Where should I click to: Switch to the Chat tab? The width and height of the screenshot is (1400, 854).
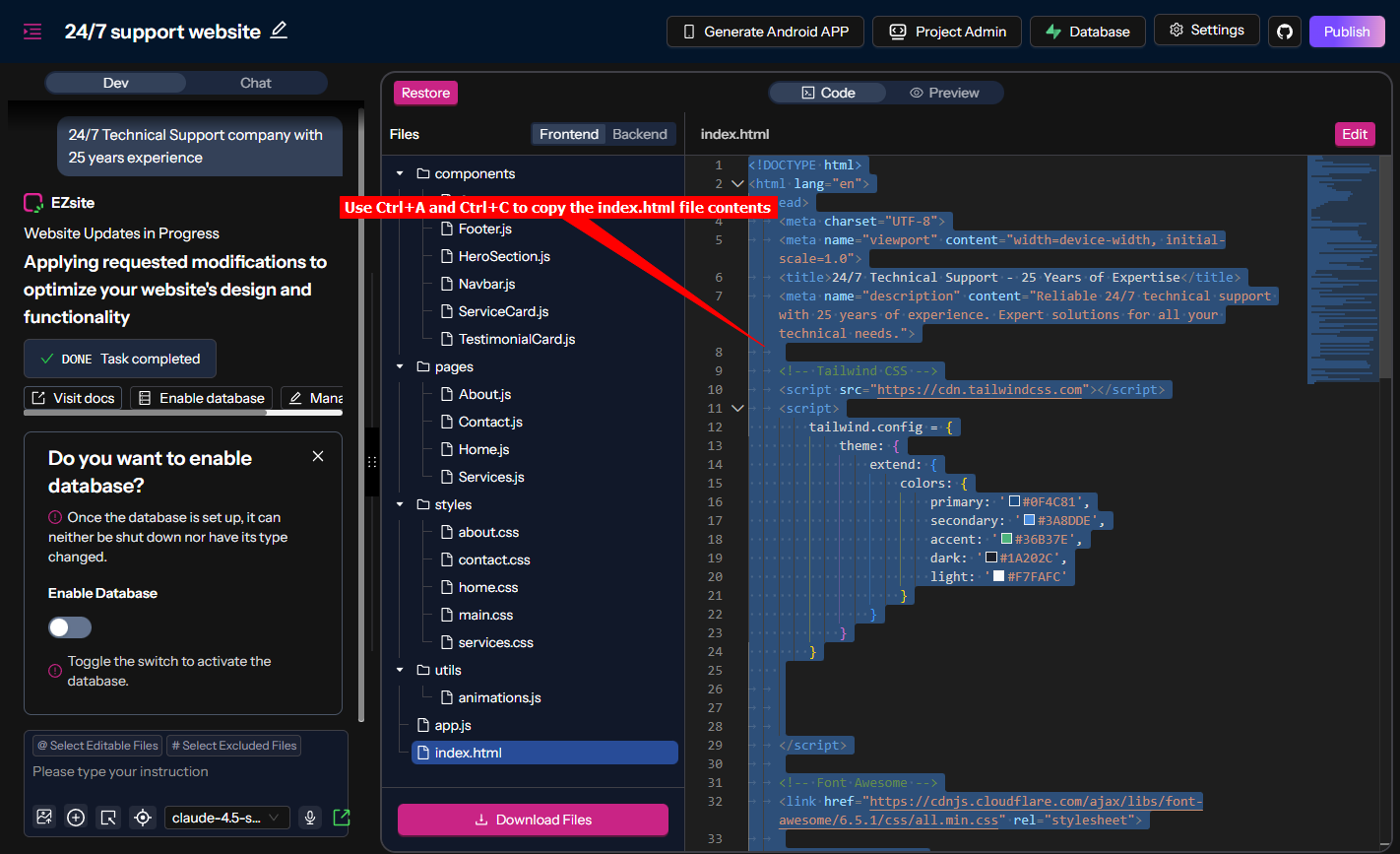pyautogui.click(x=255, y=83)
